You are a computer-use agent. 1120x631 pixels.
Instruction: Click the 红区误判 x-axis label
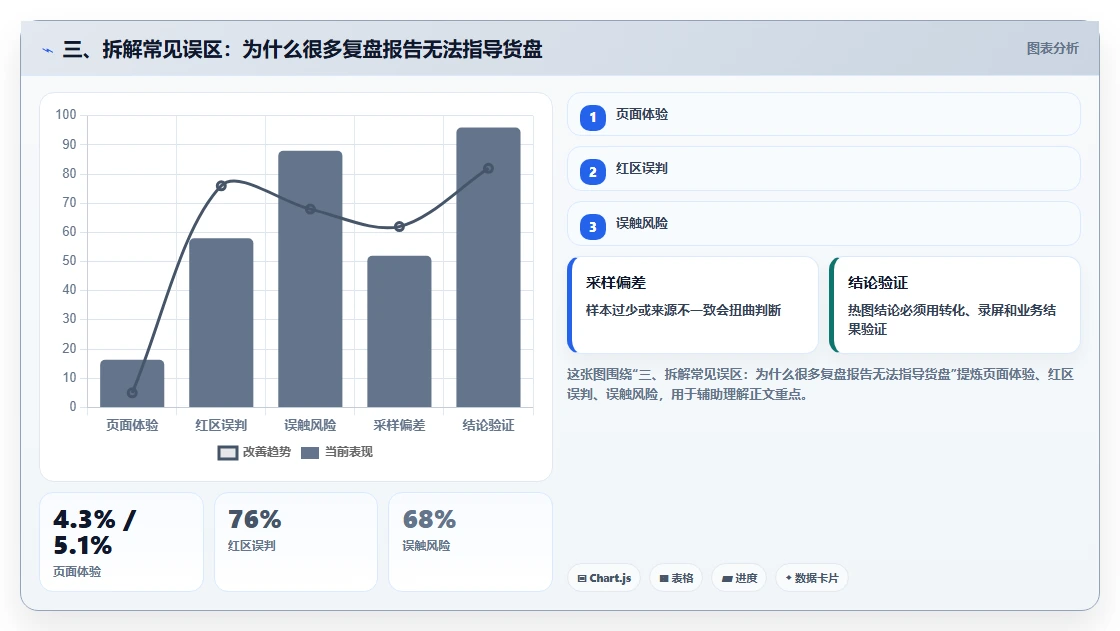[221, 425]
